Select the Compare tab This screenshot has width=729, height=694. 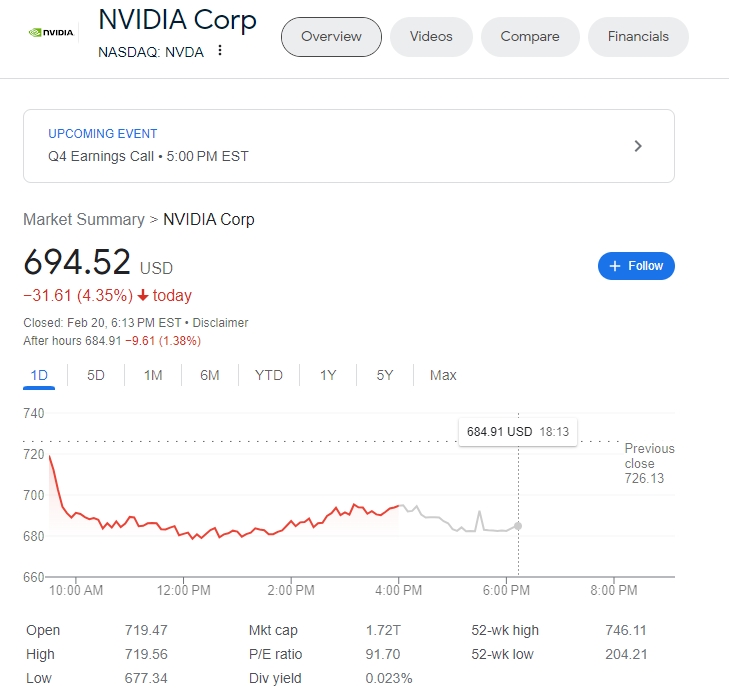coord(530,37)
